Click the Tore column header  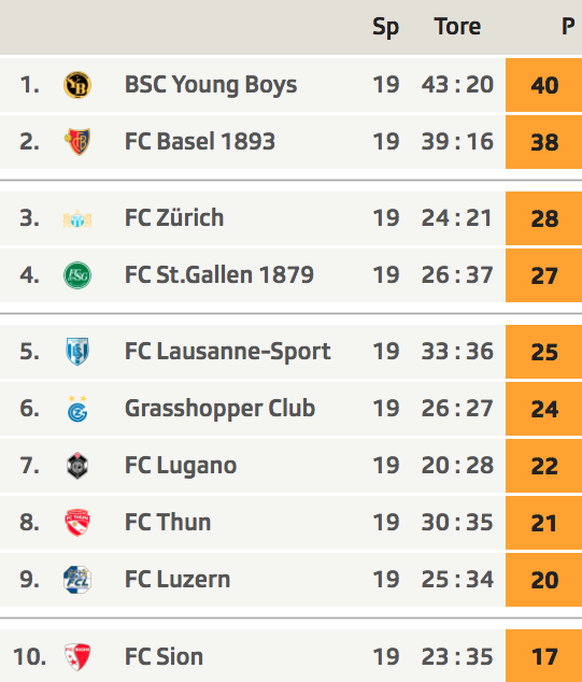(458, 27)
